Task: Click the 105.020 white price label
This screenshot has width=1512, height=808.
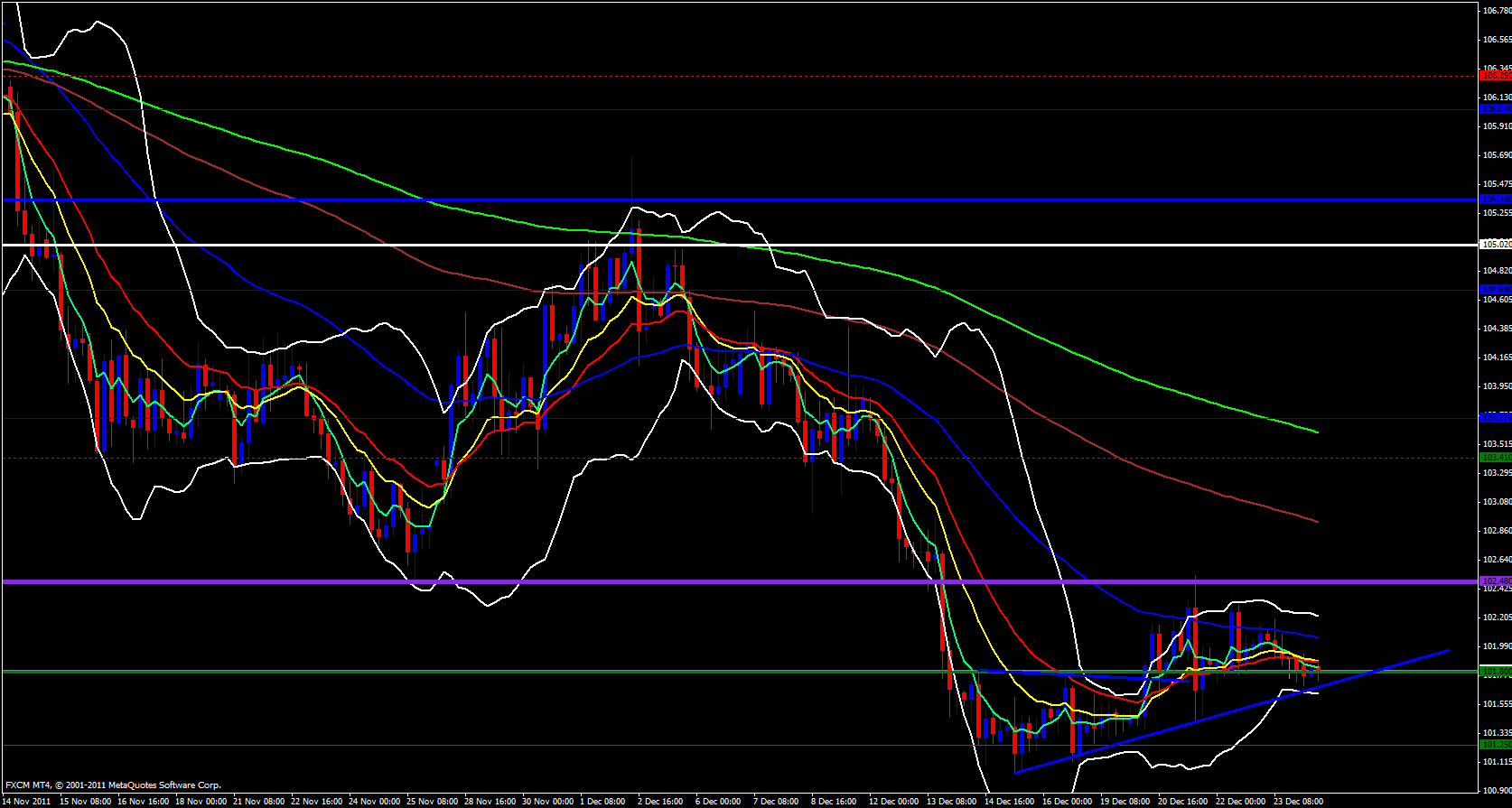Action: point(1496,244)
